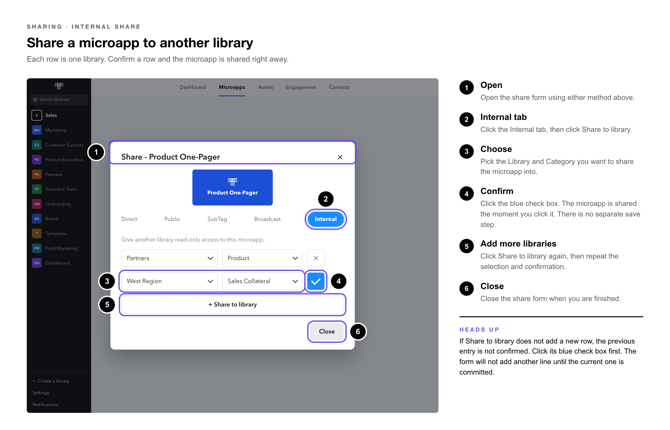Click the Sales library avatar icon
The height and width of the screenshot is (430, 670).
[37, 115]
